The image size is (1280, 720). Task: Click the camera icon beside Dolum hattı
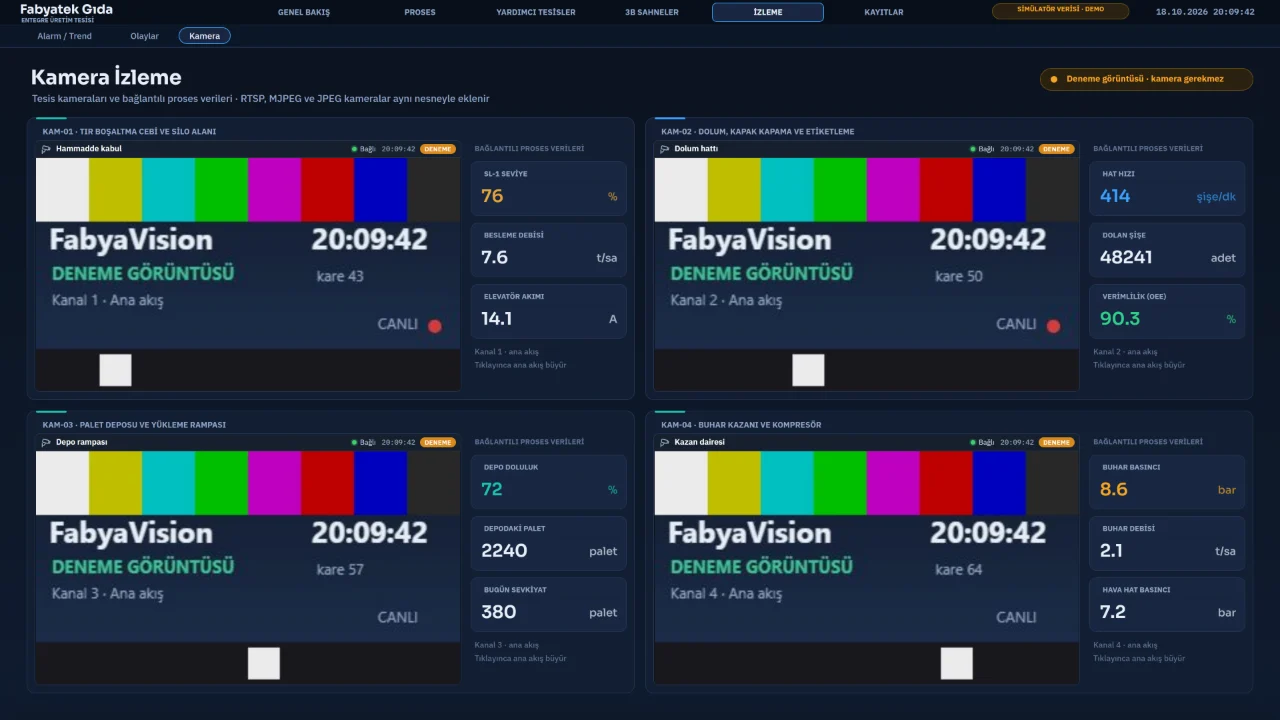(x=665, y=149)
